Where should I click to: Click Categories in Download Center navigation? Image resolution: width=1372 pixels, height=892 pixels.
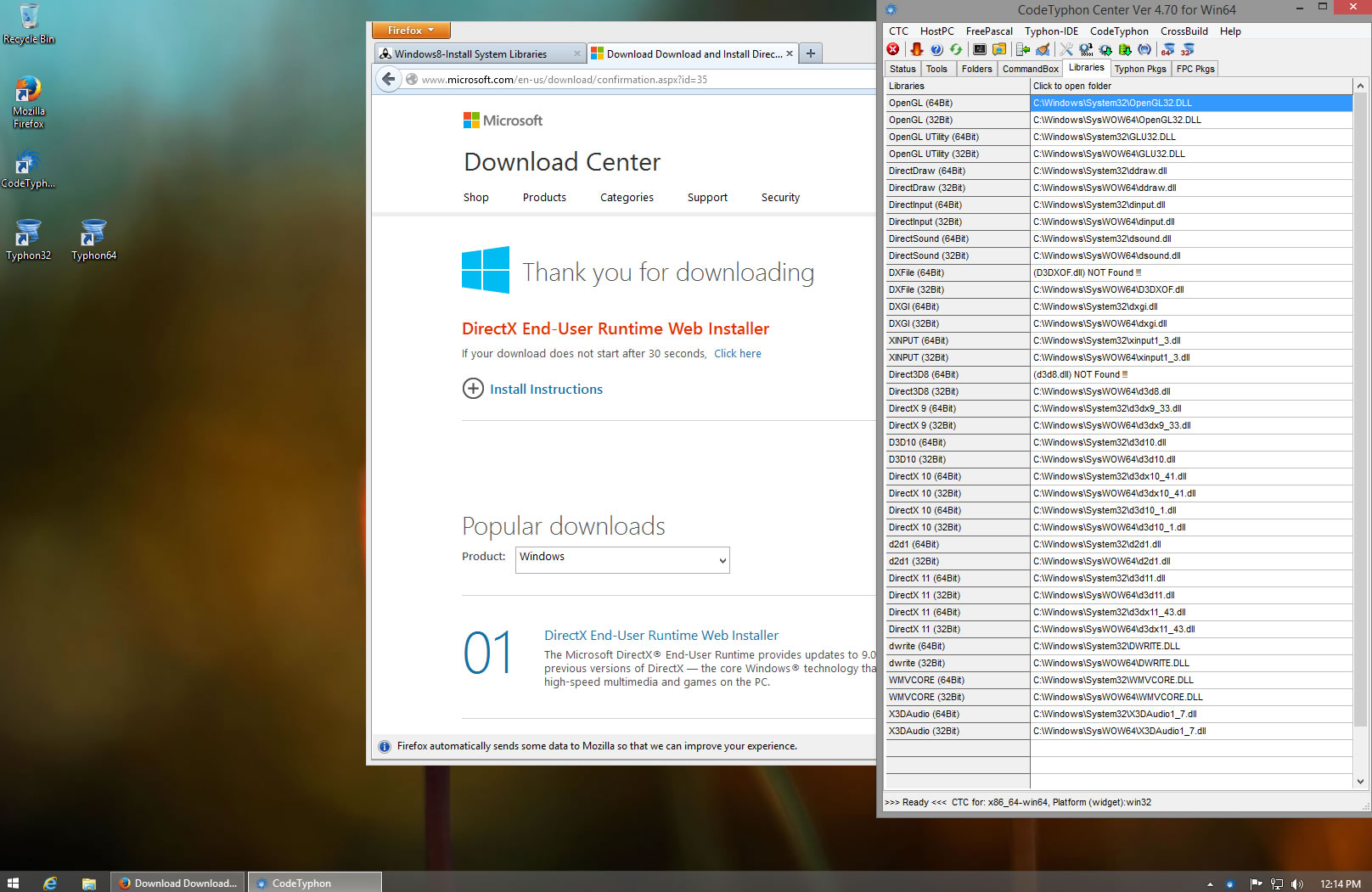627,198
